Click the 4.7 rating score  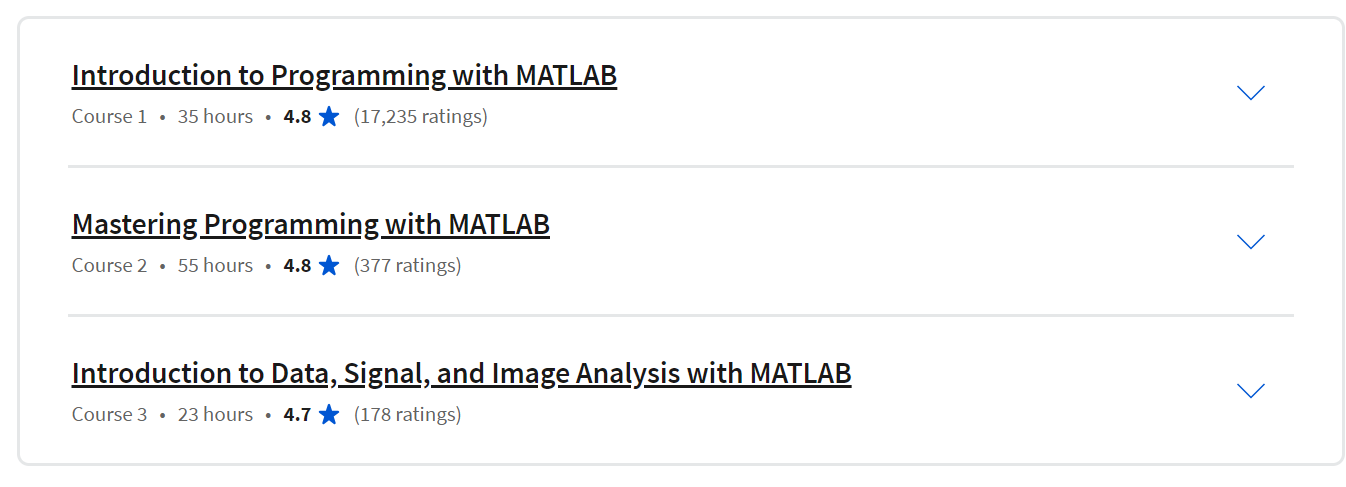[x=297, y=415]
